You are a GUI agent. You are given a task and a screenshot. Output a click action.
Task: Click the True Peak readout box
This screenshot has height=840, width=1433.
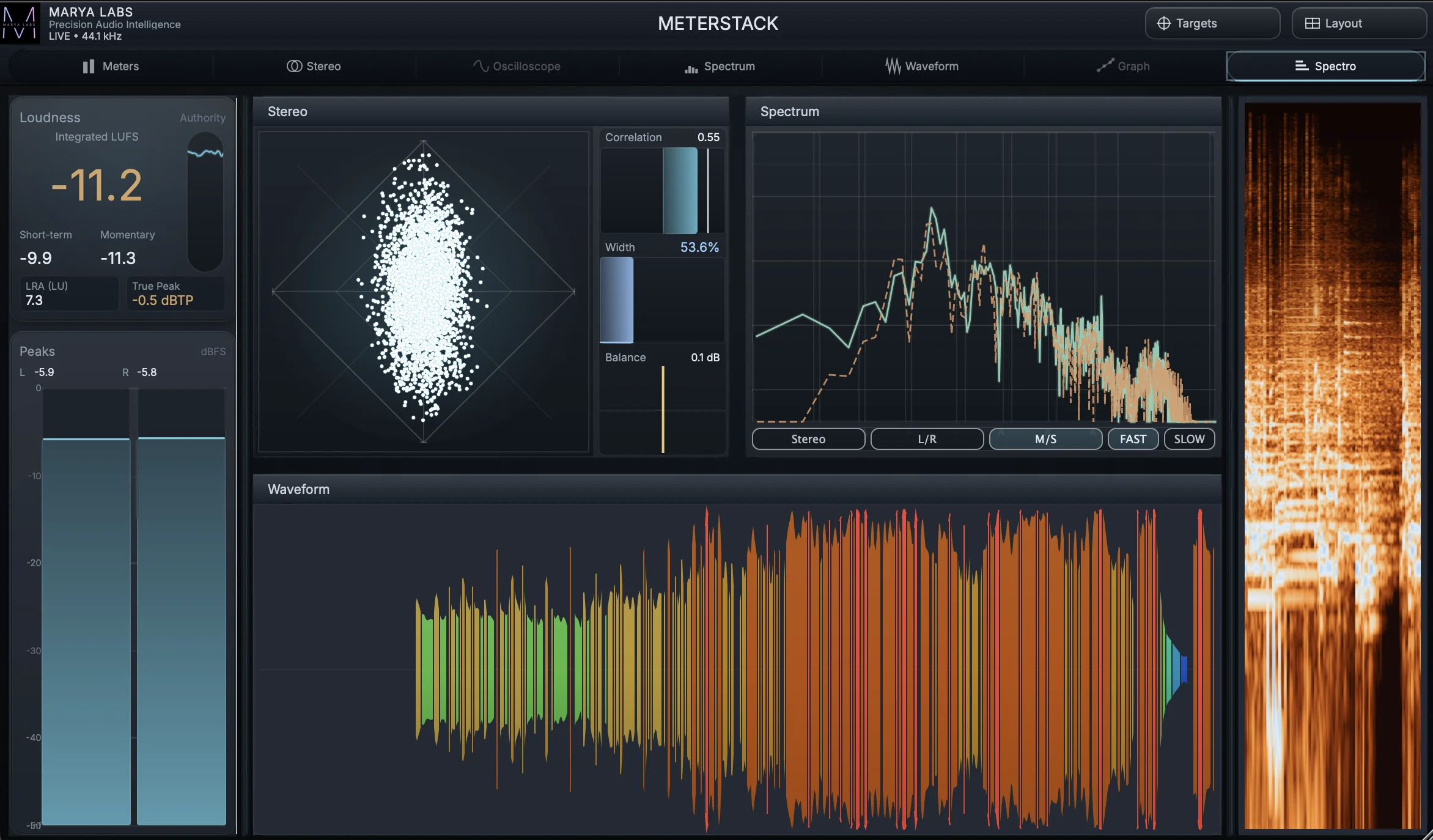175,293
